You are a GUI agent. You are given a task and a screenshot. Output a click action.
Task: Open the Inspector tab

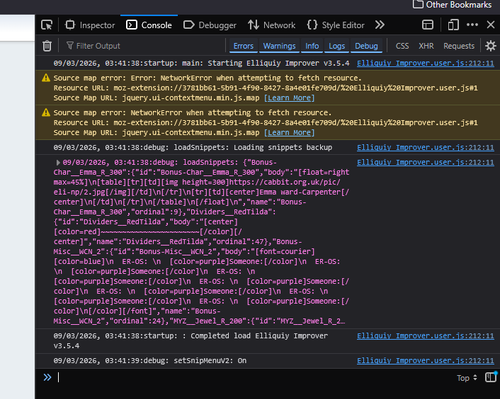tap(90, 25)
